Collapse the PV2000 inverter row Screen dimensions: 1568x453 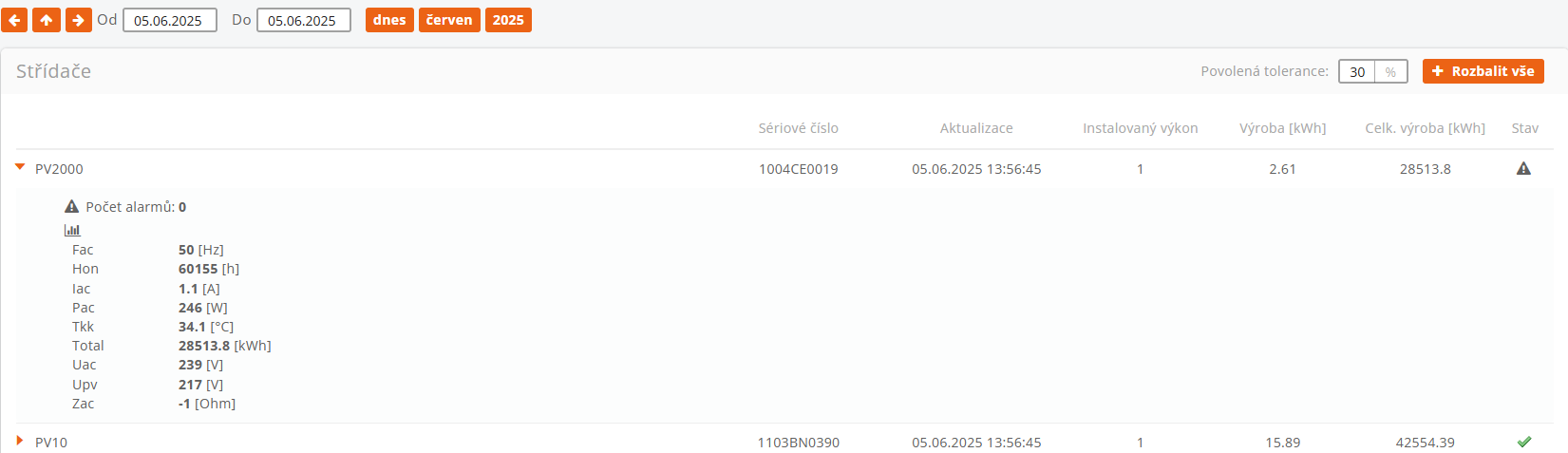[x=20, y=168]
